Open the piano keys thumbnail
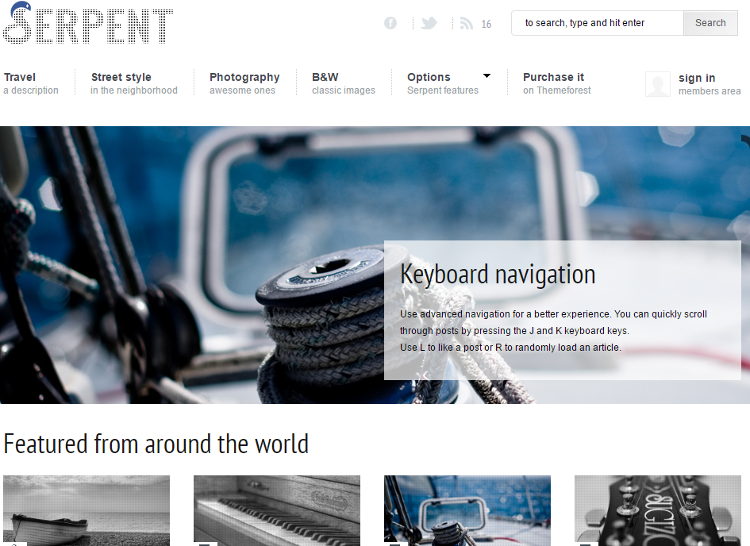The width and height of the screenshot is (750, 546). click(277, 510)
